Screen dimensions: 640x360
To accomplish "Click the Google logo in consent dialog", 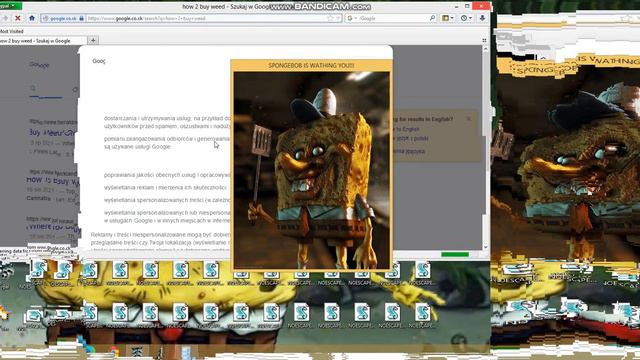I will pos(99,61).
